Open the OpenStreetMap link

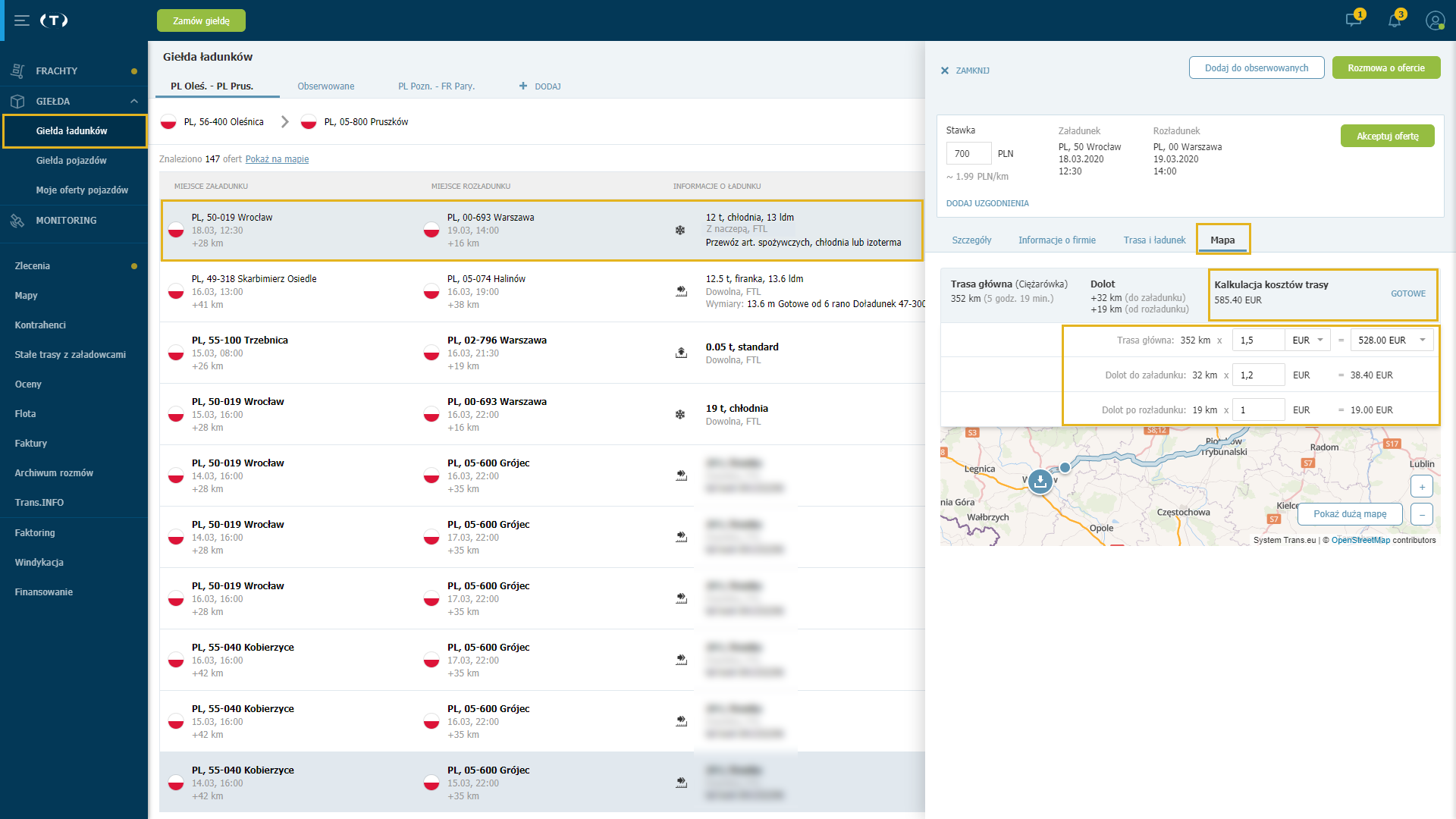[x=1360, y=540]
